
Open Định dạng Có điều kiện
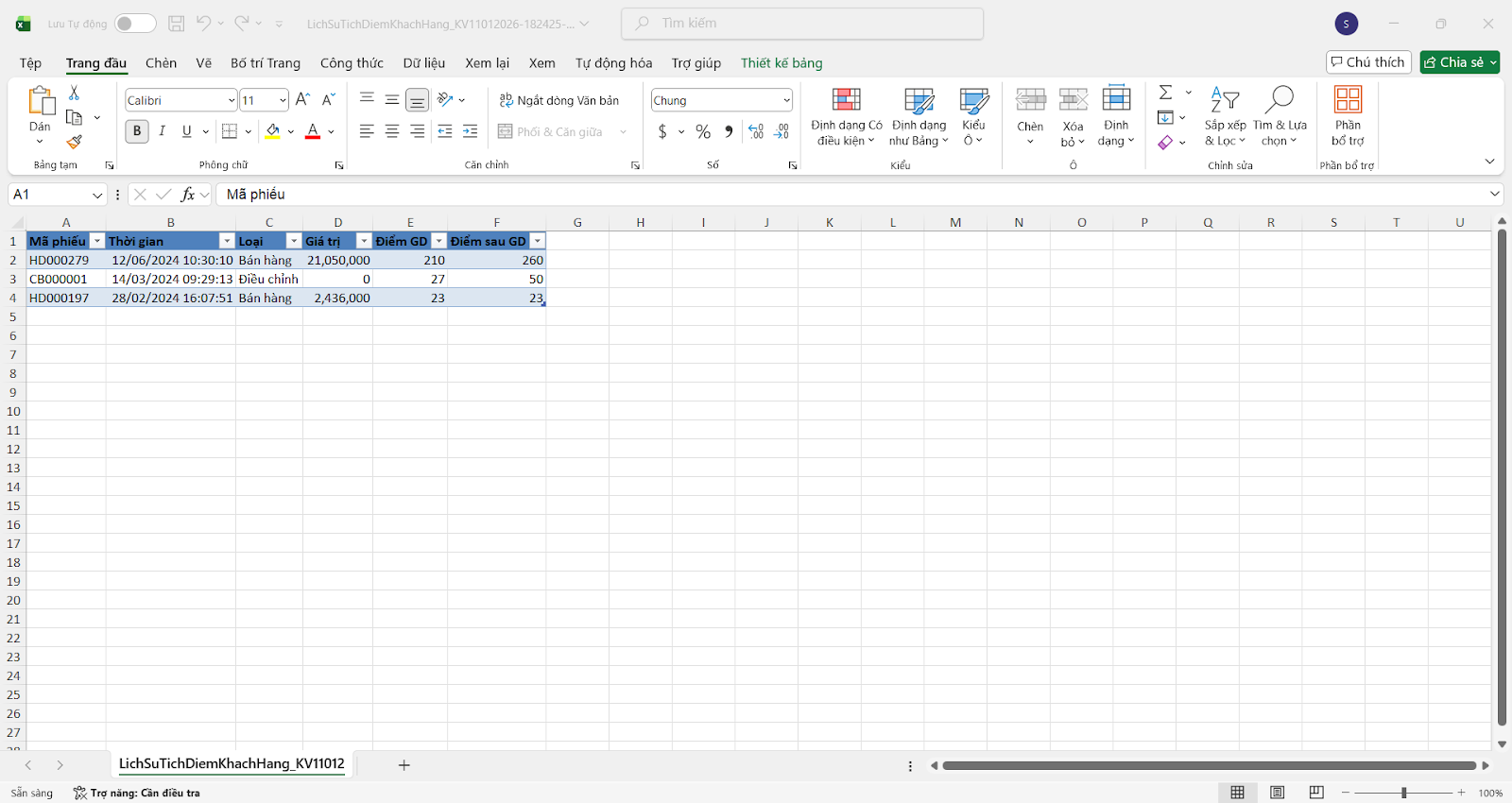point(846,117)
